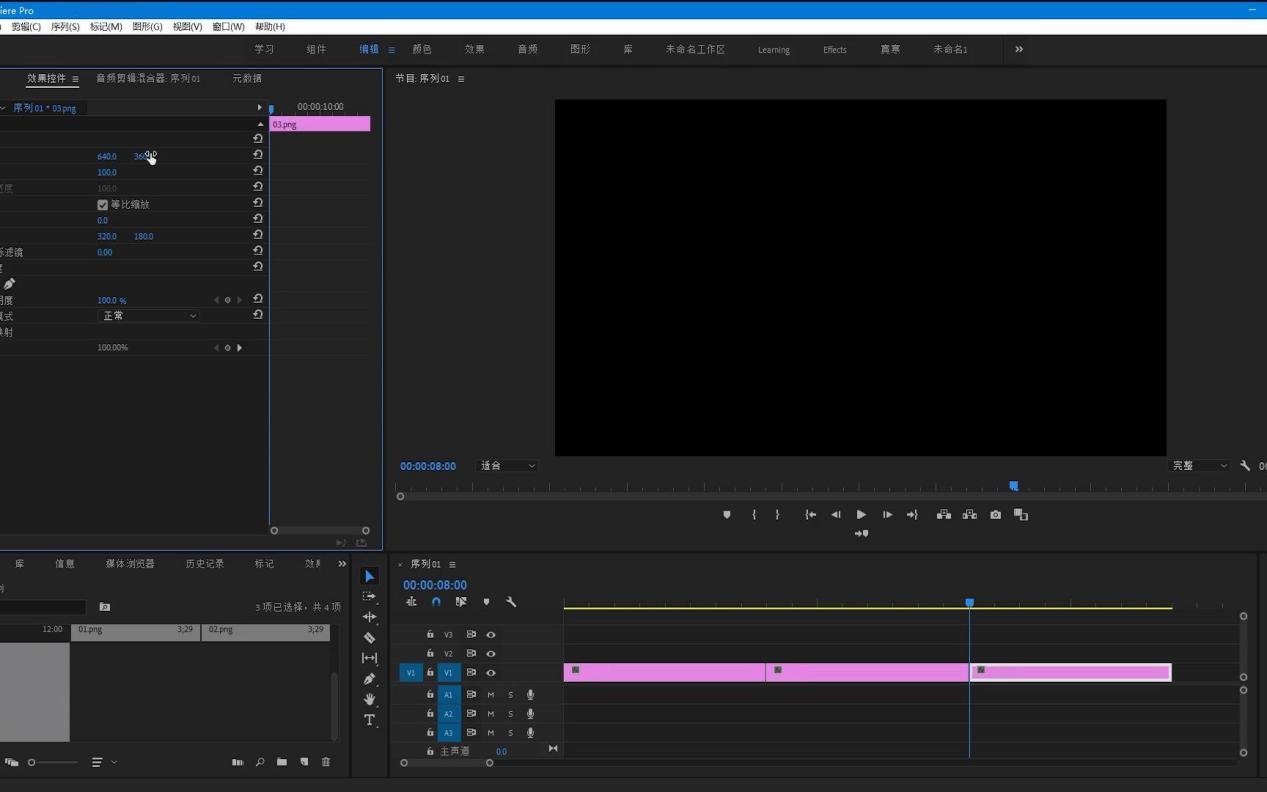Open the 历史记录 panel tab
This screenshot has width=1267, height=792.
205,564
